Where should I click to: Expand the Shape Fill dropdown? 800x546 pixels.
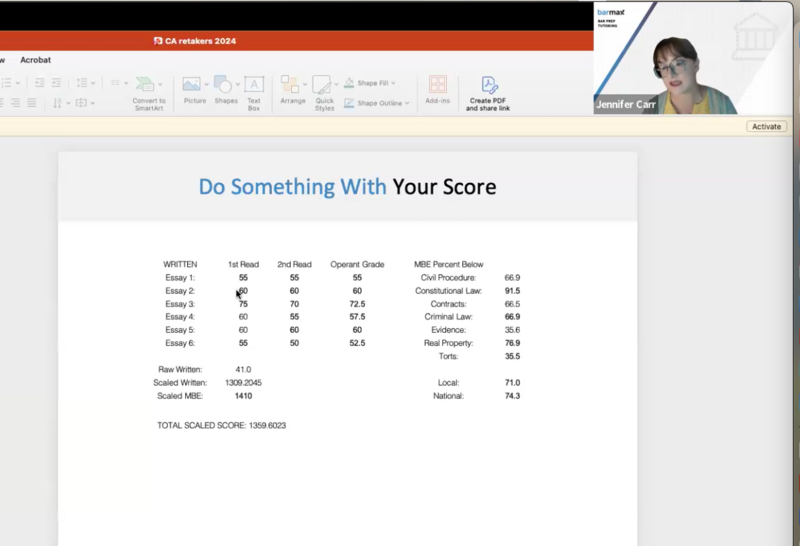pyautogui.click(x=393, y=83)
